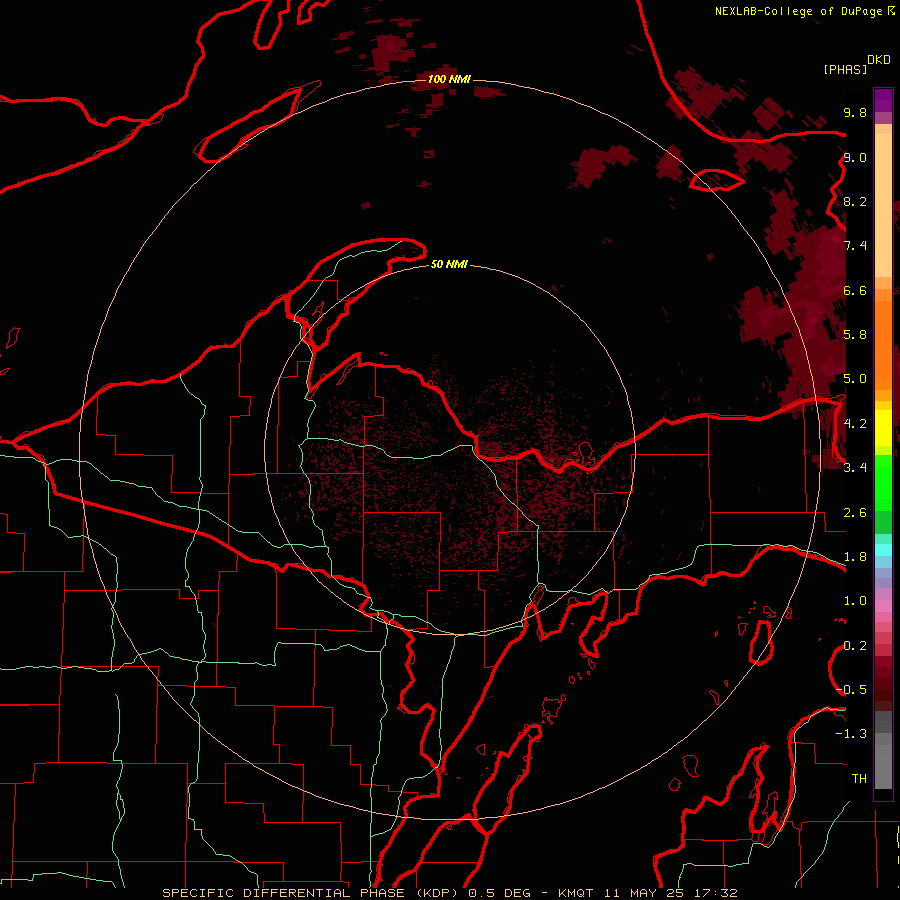Image resolution: width=900 pixels, height=900 pixels.
Task: Click the TH threshold label on the scale
Action: click(x=859, y=779)
